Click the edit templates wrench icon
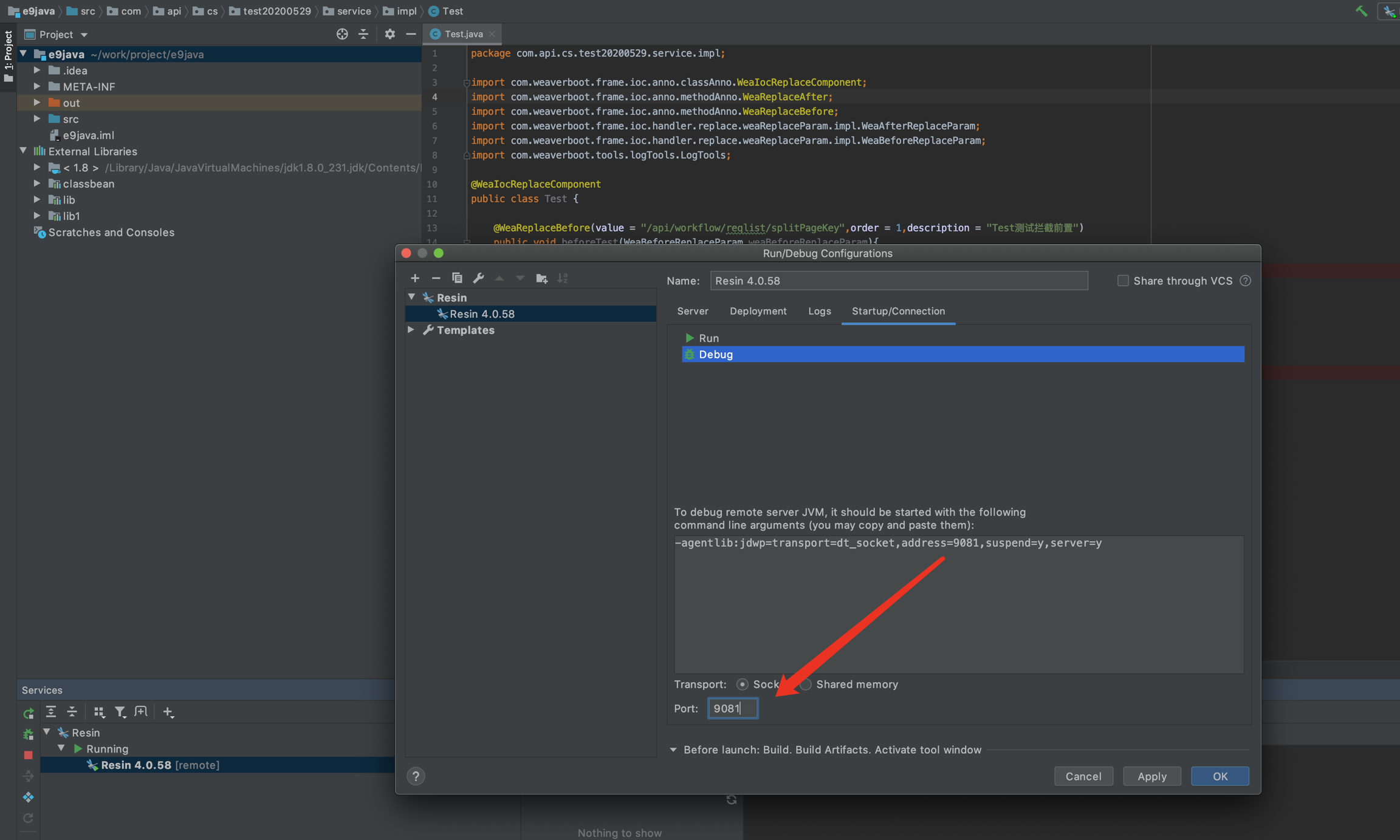 [x=478, y=278]
